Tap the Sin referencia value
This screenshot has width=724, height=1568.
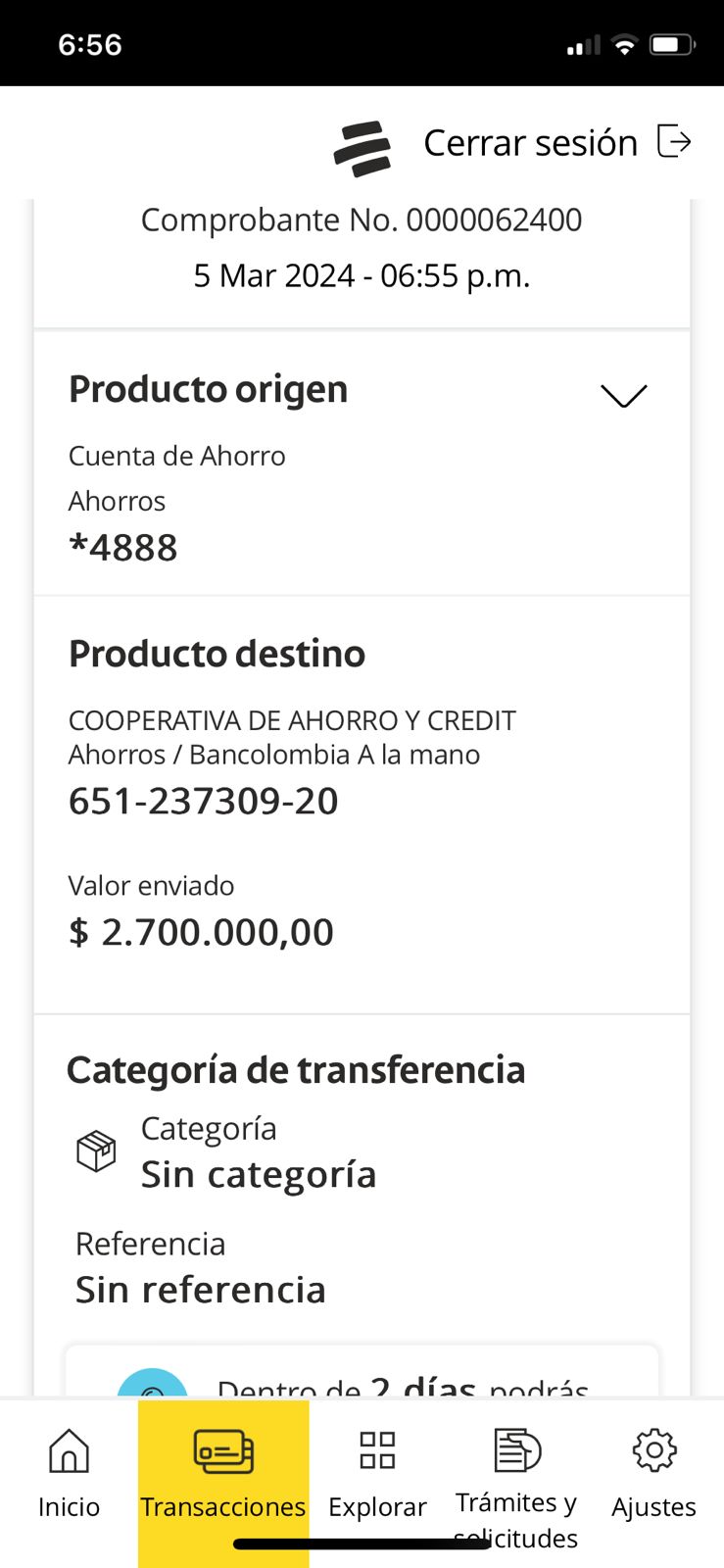point(201,1290)
